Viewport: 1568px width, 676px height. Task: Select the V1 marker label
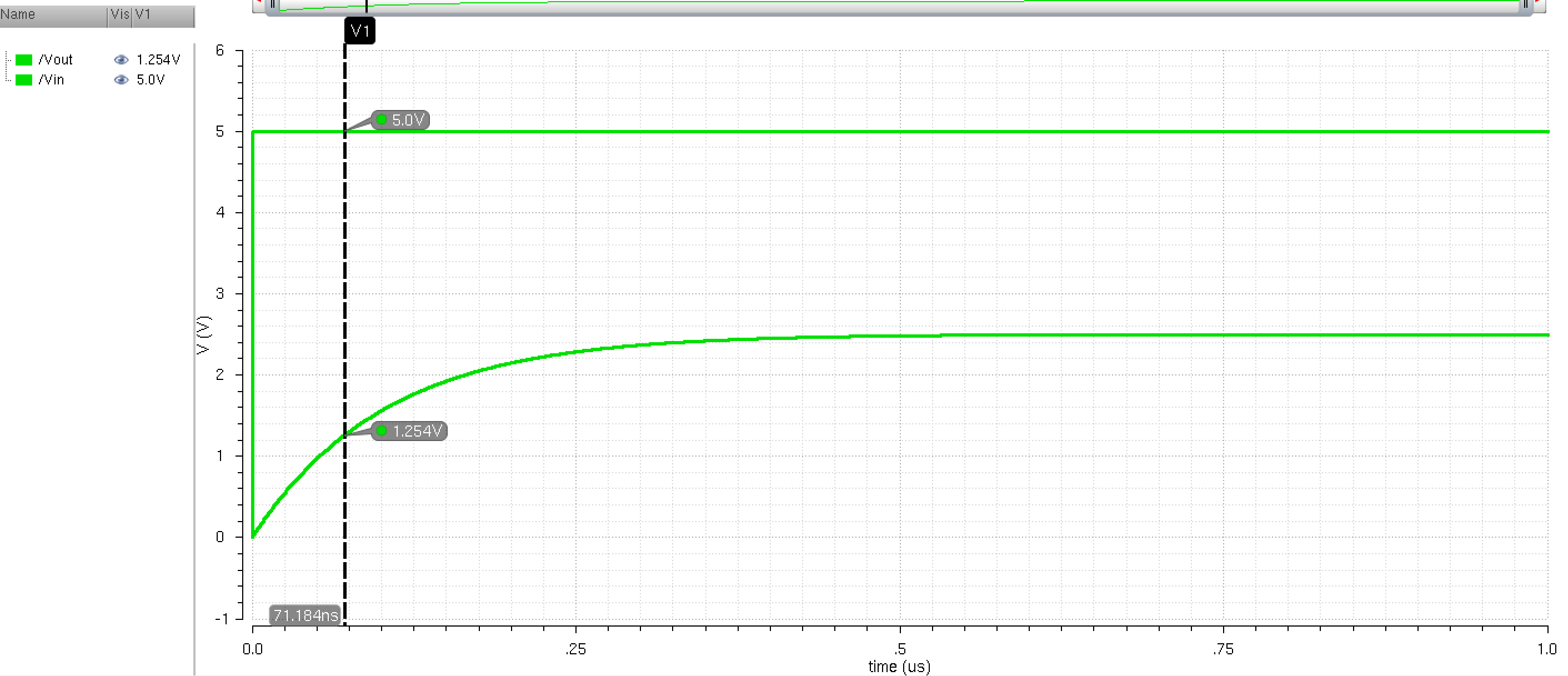pos(361,31)
